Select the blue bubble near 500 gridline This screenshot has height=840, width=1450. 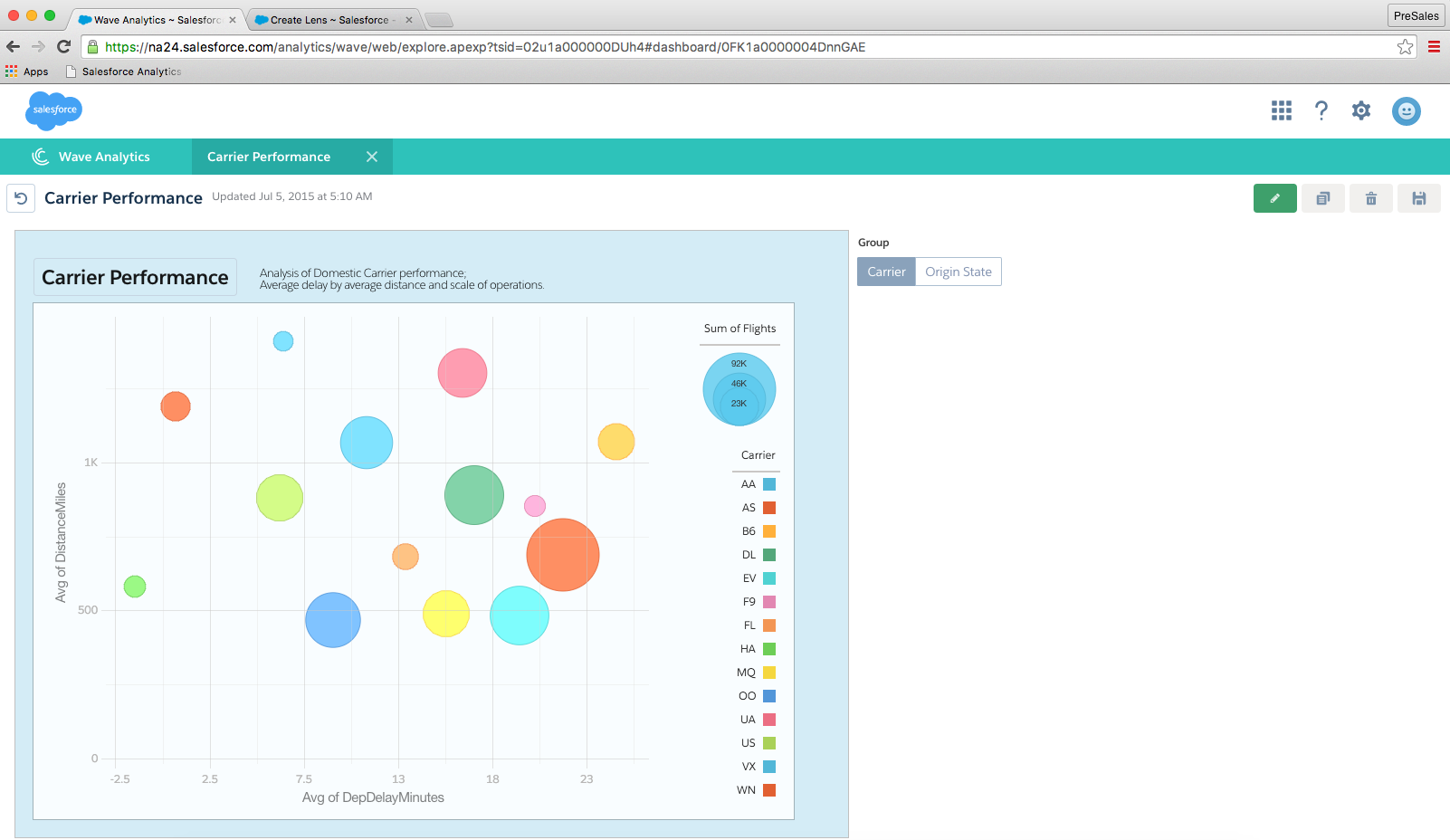tap(333, 620)
